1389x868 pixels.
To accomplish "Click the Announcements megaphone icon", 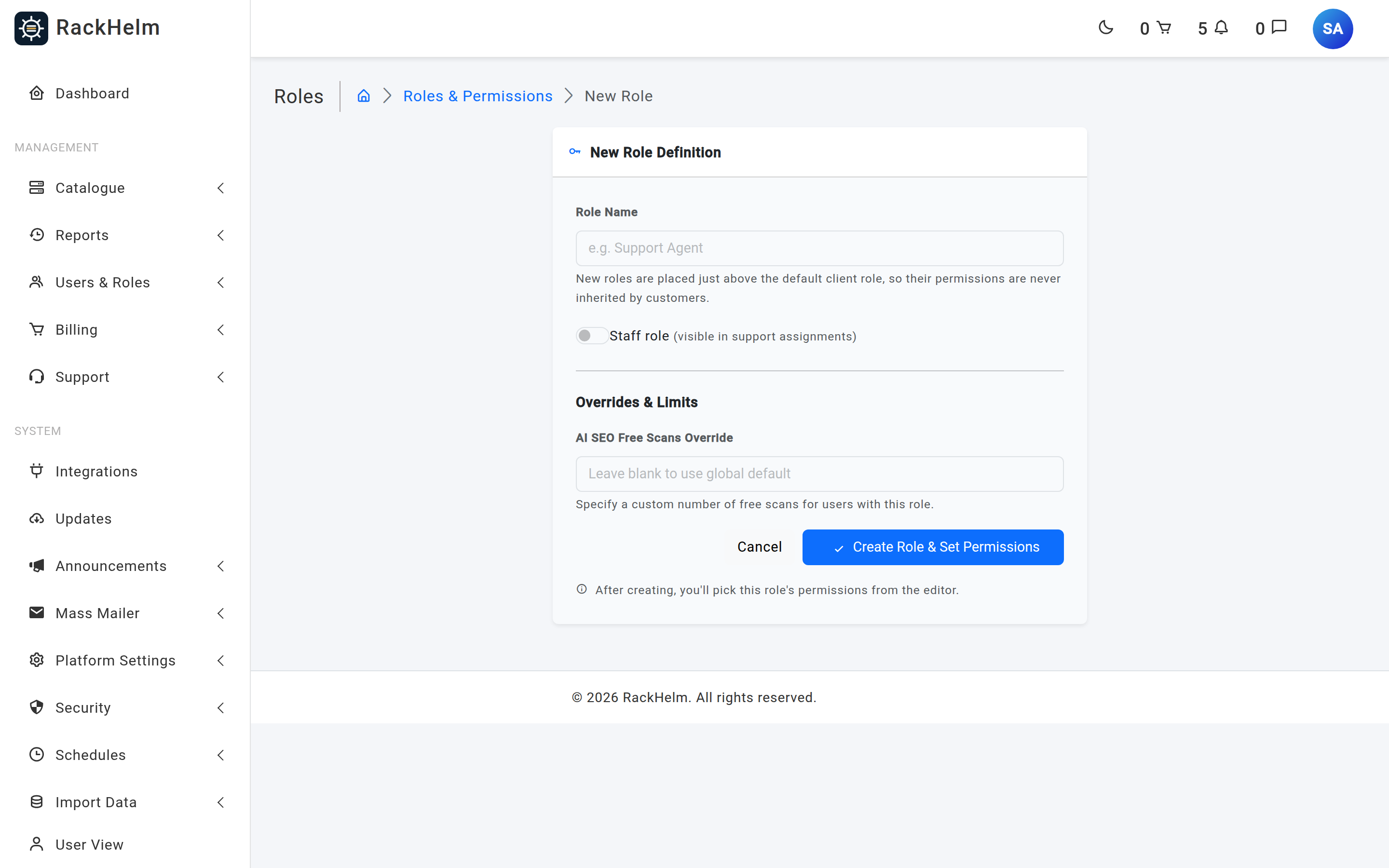I will (x=37, y=566).
